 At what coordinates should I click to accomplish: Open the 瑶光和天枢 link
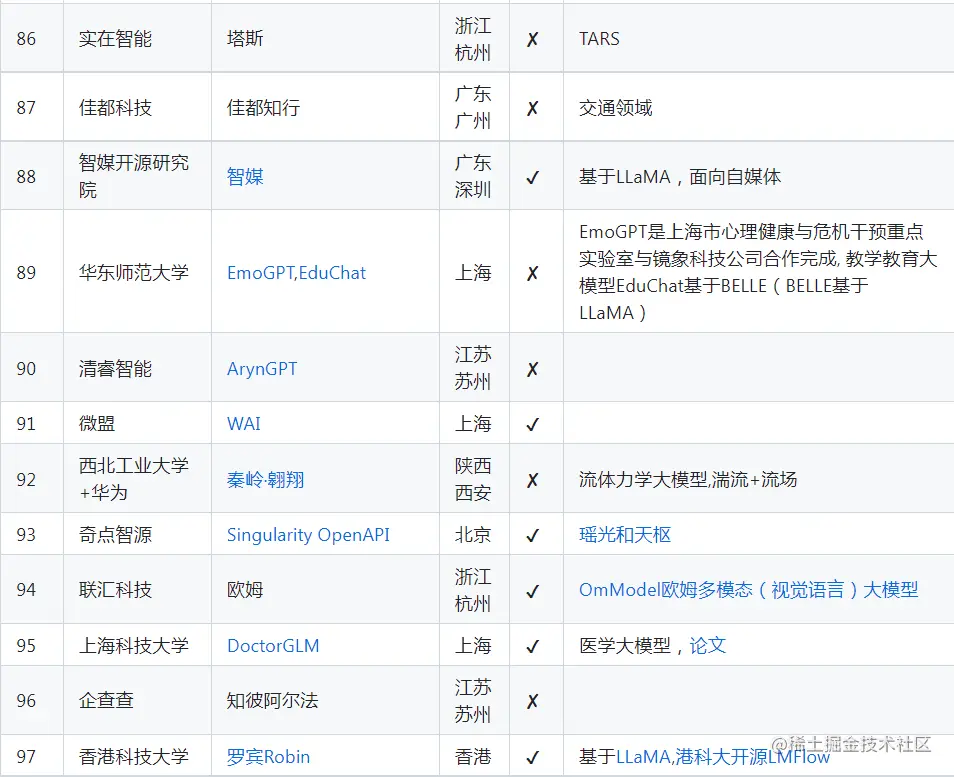[x=626, y=534]
